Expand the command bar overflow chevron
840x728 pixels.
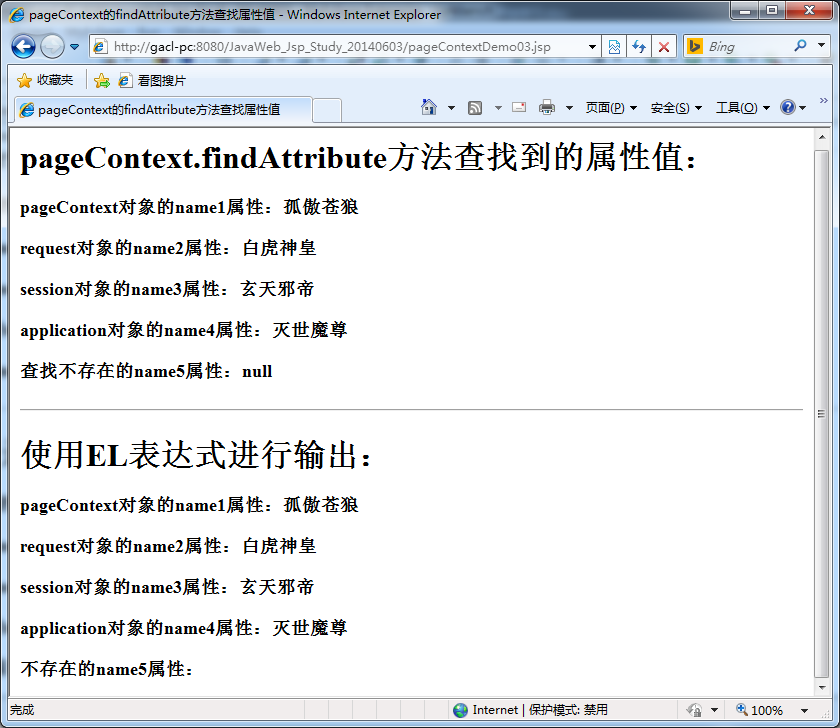(x=823, y=100)
